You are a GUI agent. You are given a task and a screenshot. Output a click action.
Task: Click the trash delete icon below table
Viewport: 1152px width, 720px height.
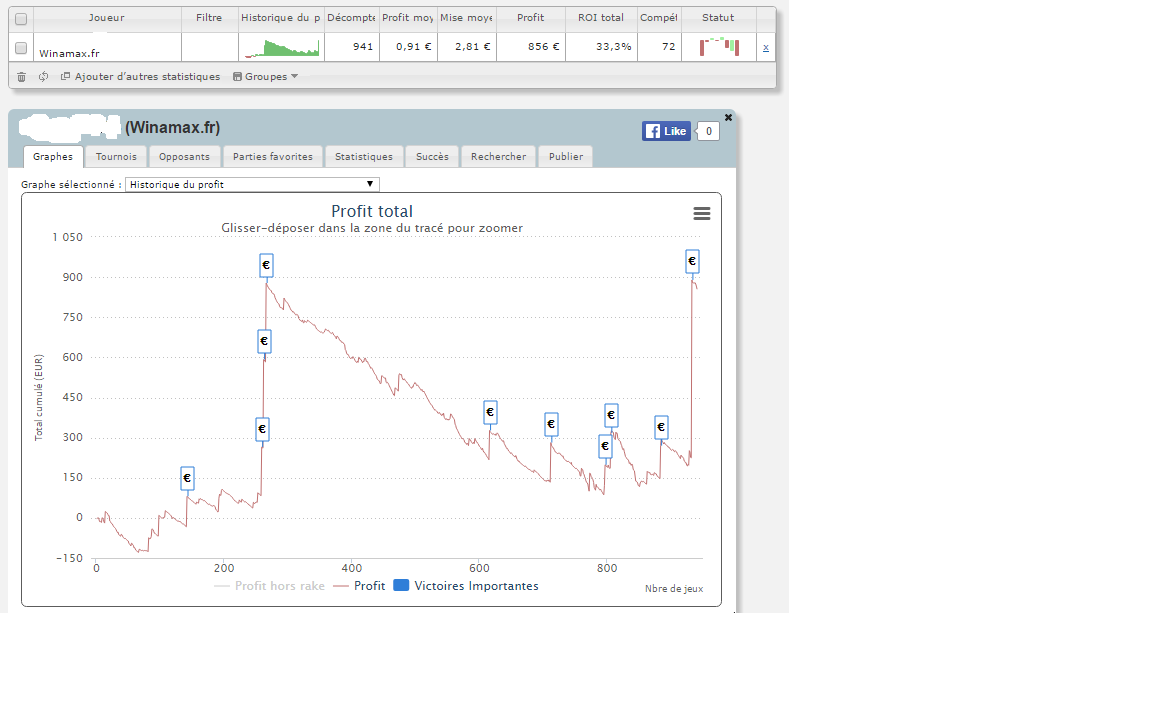[21, 76]
